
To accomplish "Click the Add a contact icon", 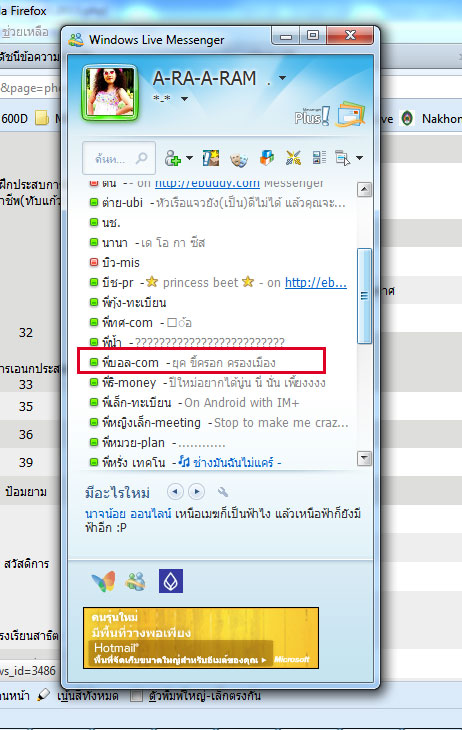I will click(173, 158).
